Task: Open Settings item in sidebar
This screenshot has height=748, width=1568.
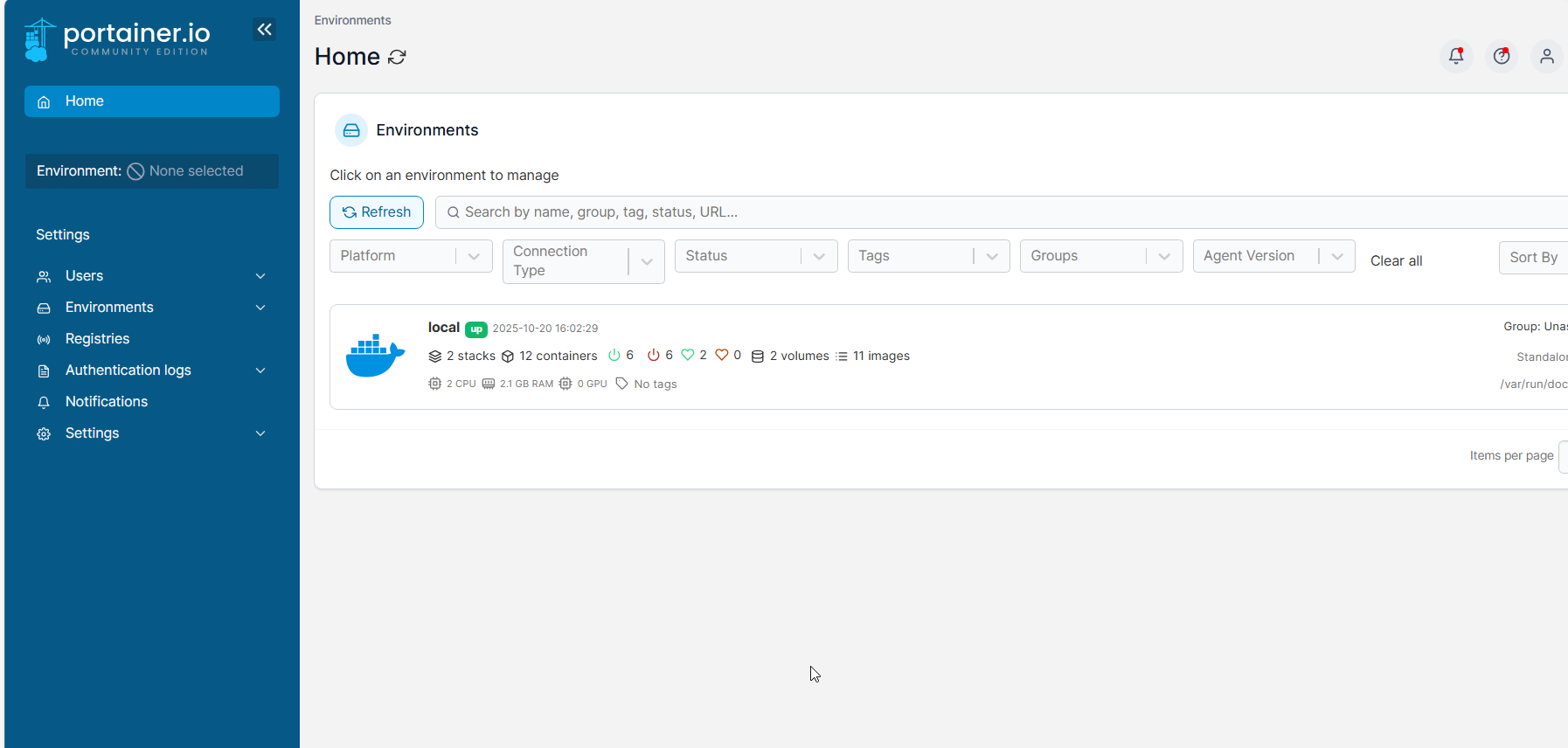Action: [x=152, y=433]
